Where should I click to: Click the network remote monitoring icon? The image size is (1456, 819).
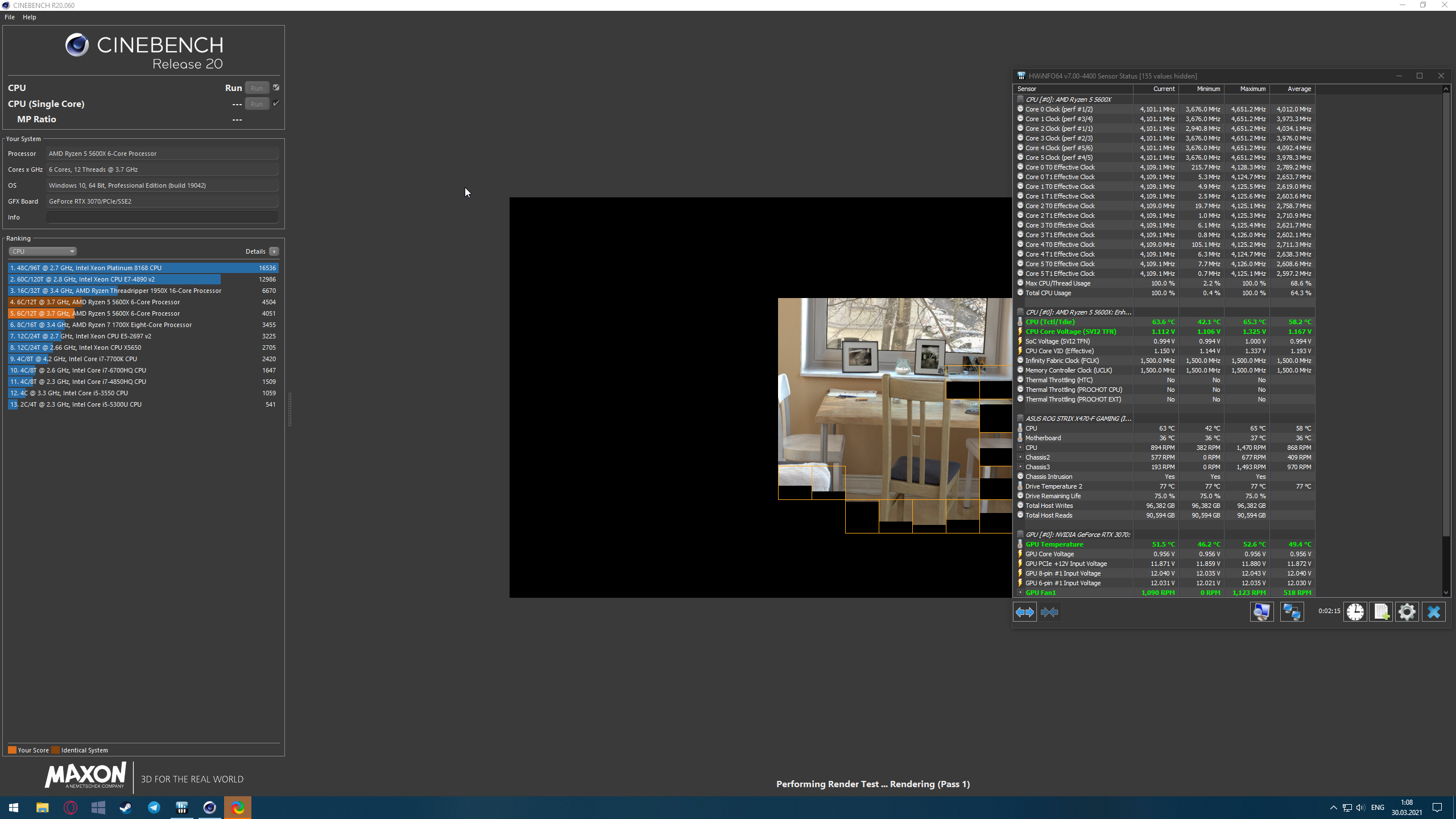[1292, 612]
